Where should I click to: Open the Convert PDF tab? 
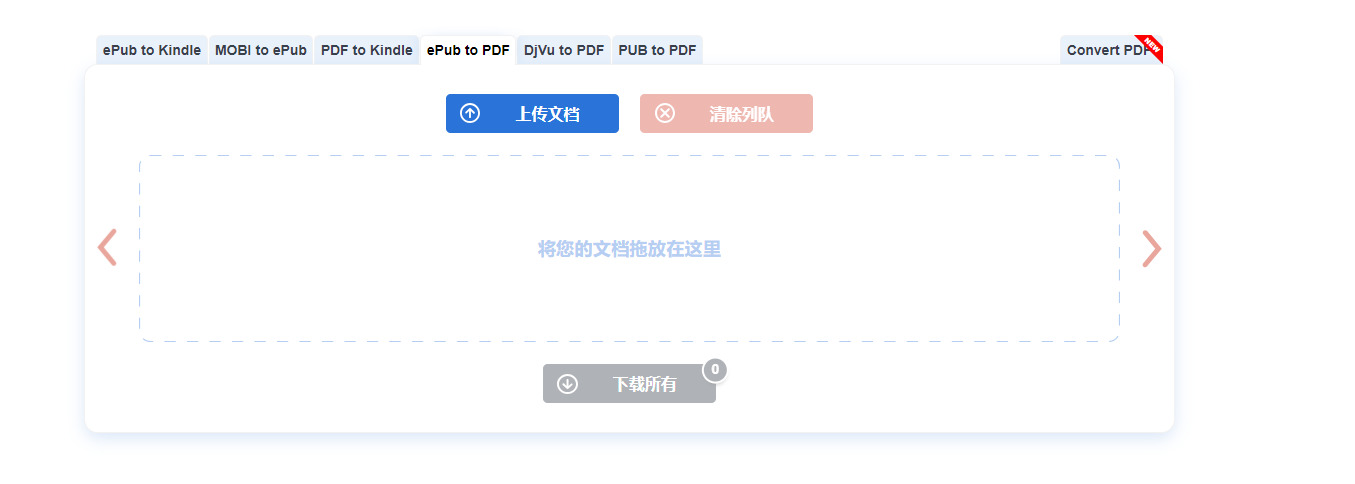(x=1105, y=50)
